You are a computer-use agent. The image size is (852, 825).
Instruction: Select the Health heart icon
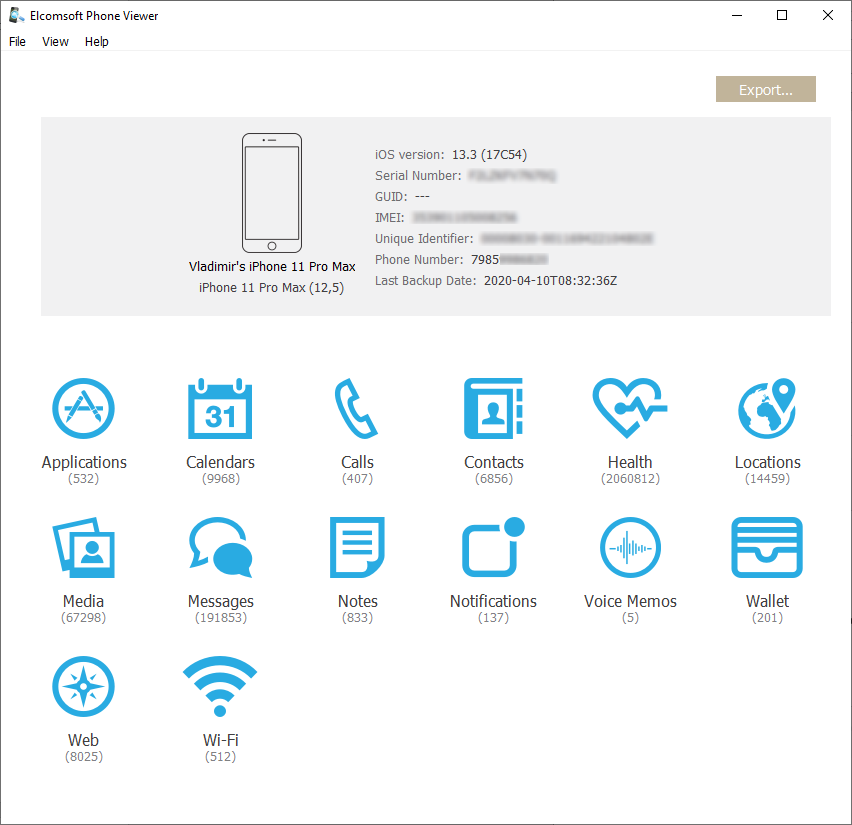[x=630, y=409]
